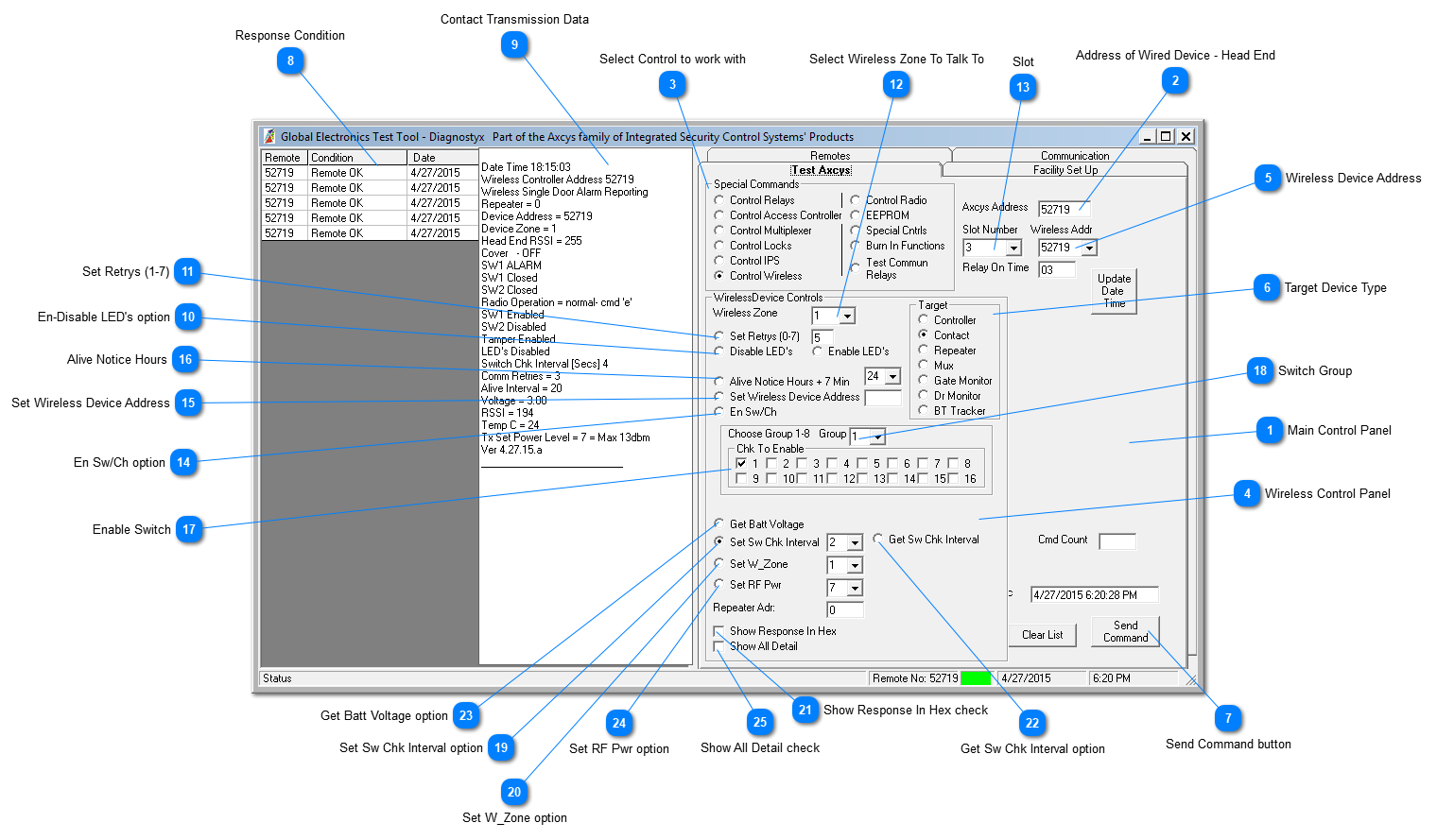This screenshot has width=1437, height=840.
Task: Choose the Disable LED's option
Action: click(x=719, y=351)
